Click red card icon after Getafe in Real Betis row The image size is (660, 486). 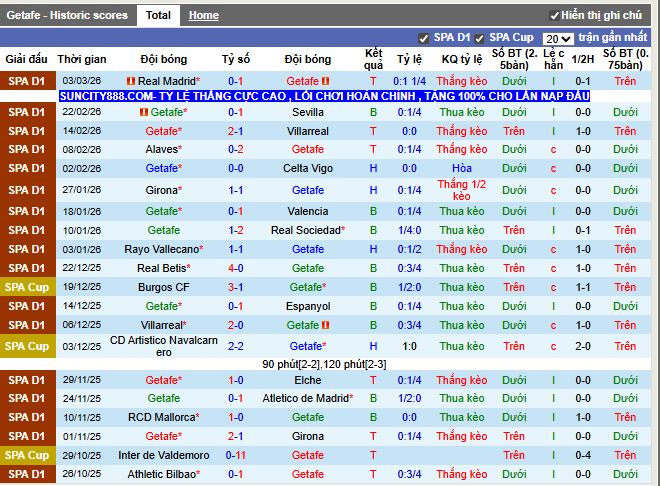pyautogui.click(x=325, y=268)
